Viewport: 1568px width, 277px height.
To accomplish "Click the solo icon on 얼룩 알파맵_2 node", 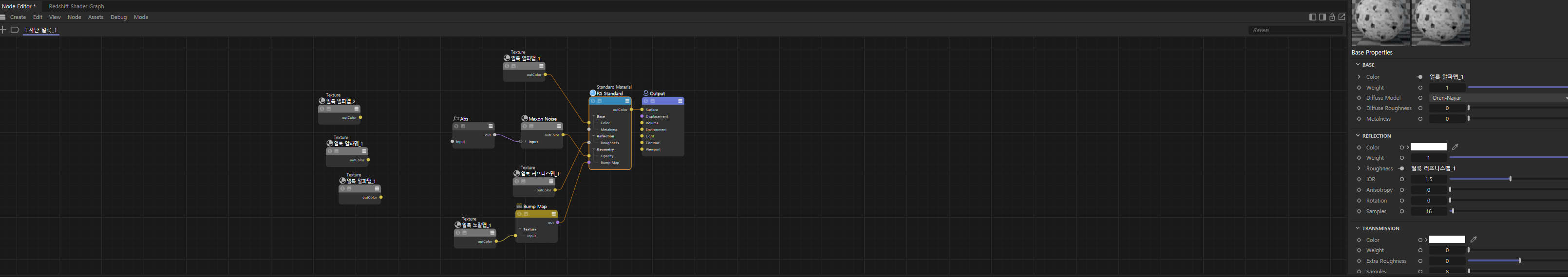I will point(322,109).
